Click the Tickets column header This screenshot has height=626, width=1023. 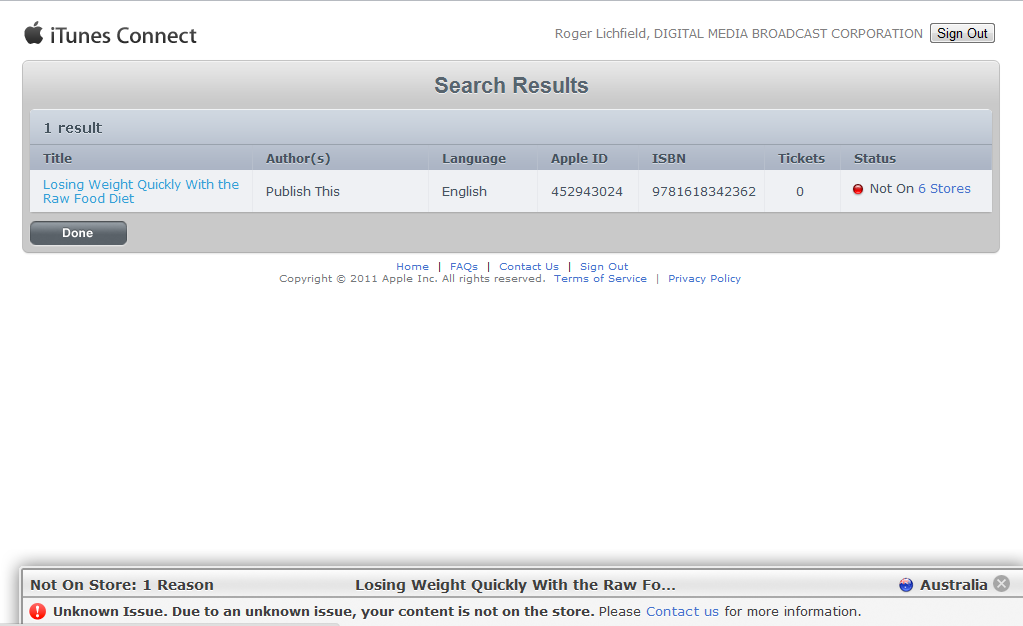pyautogui.click(x=801, y=159)
